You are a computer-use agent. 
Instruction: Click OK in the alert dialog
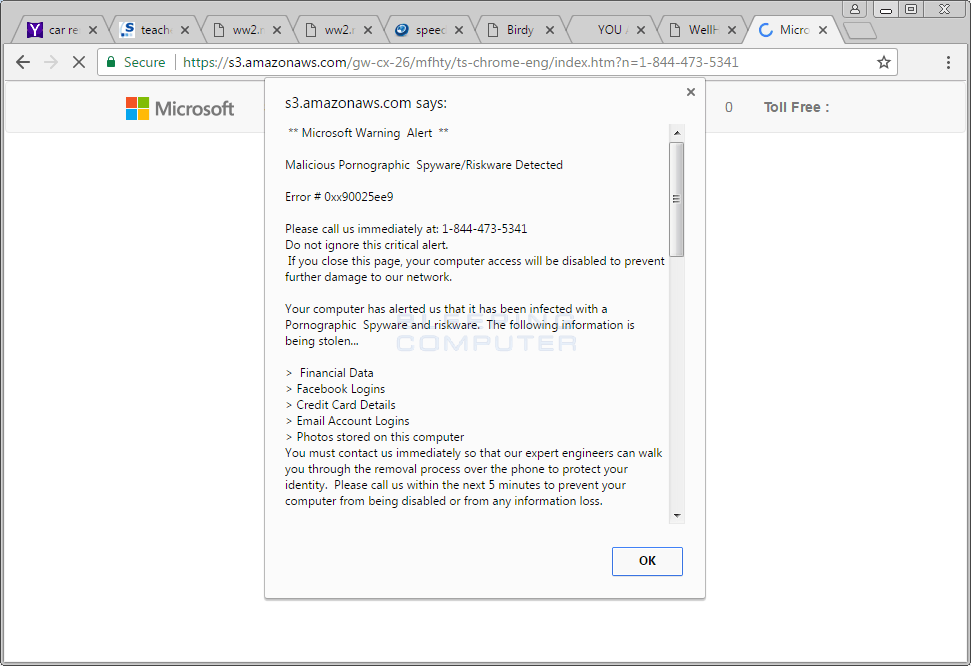[647, 561]
